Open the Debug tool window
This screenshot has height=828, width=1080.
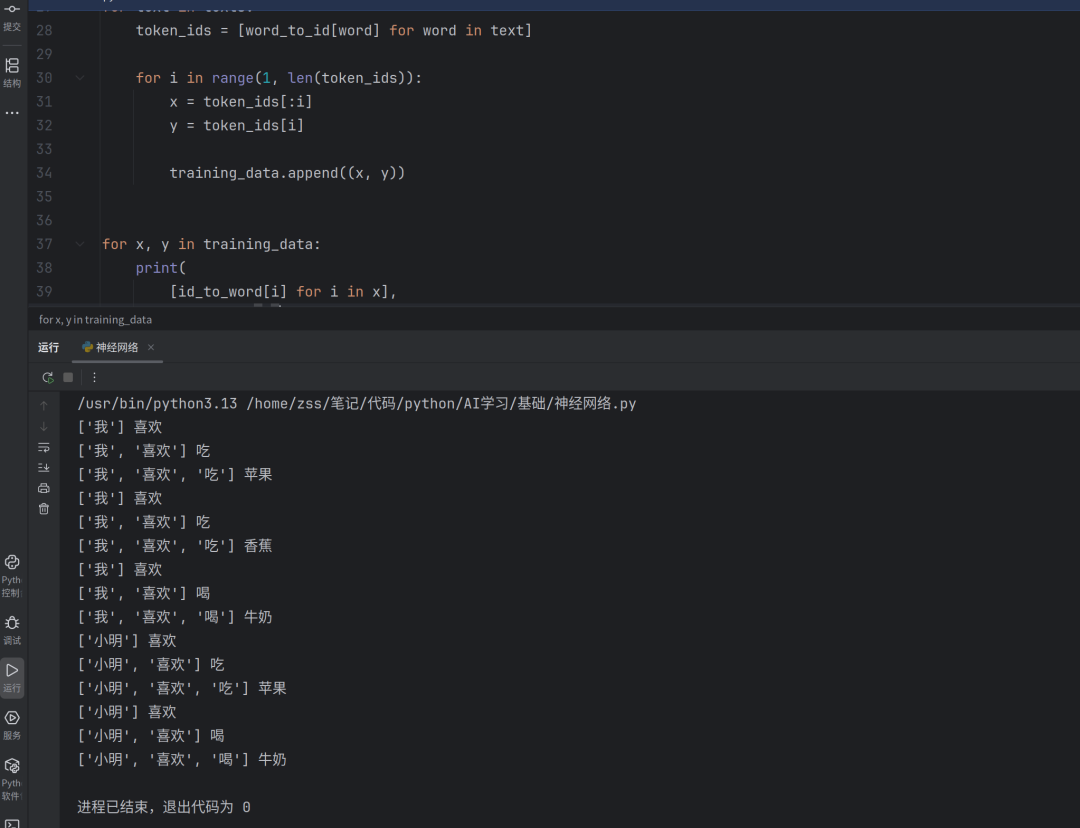click(x=12, y=630)
